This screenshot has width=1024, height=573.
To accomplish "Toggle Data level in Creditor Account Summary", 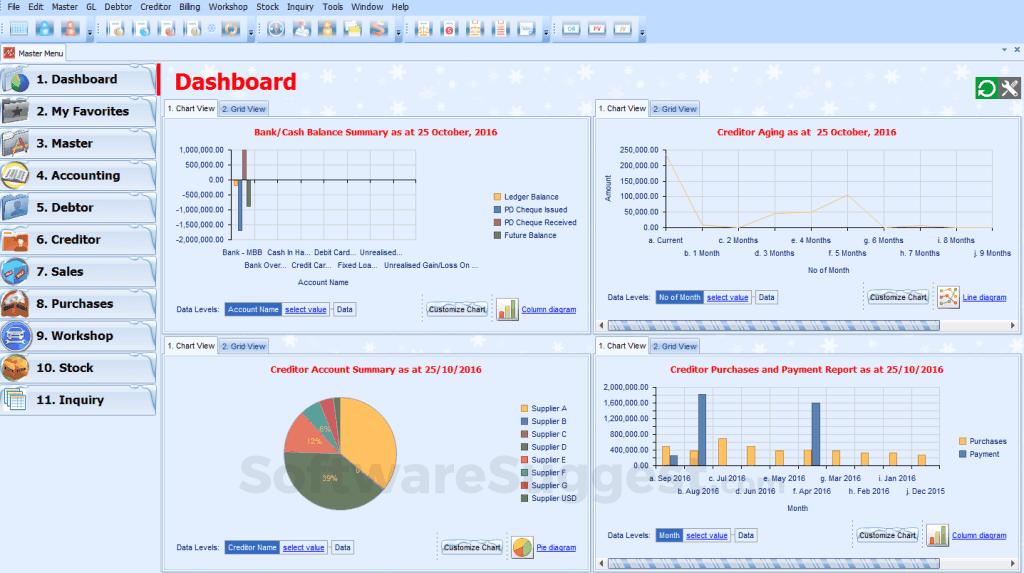I will pyautogui.click(x=343, y=548).
